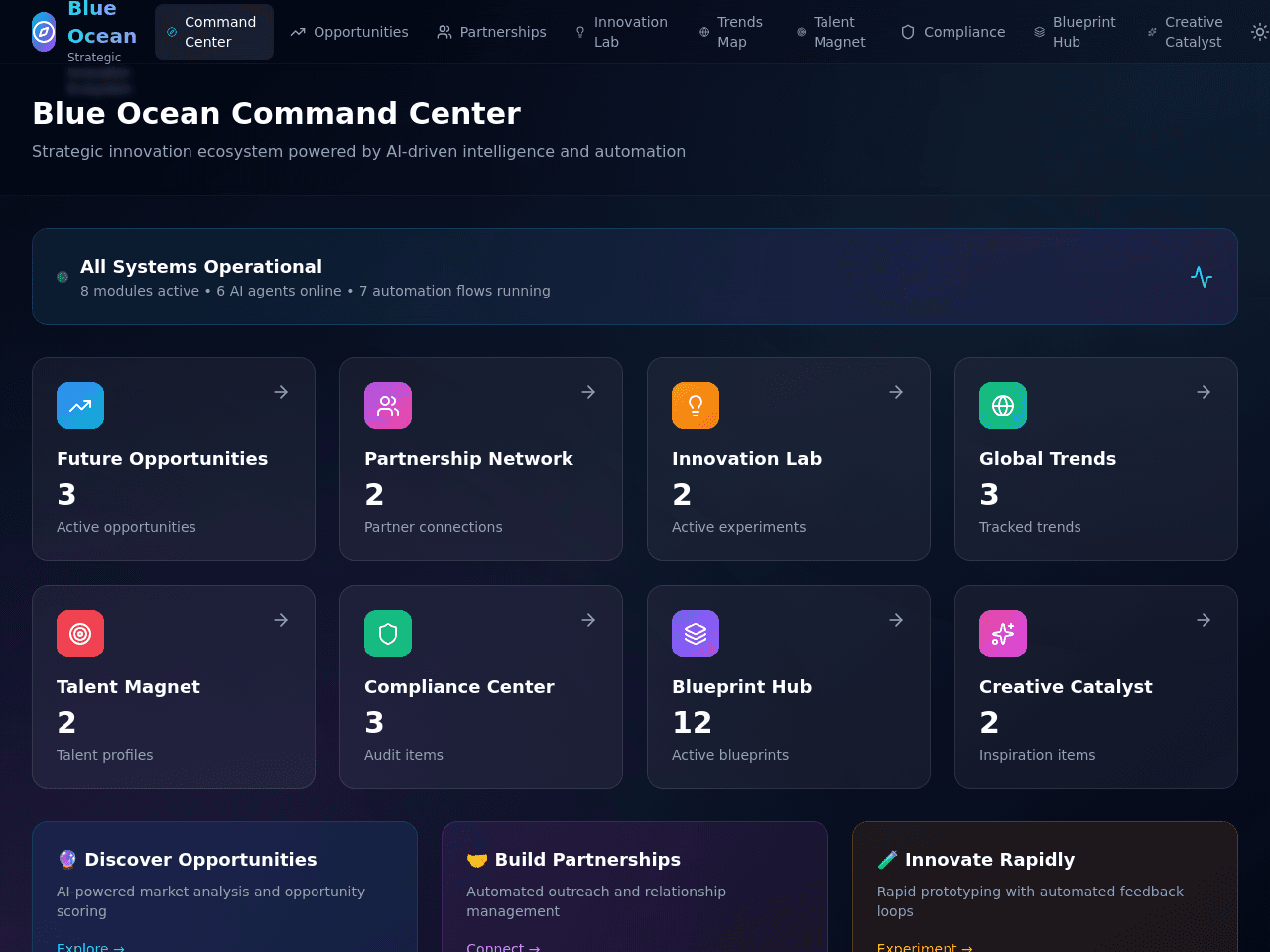Click the Explore link under Discover Opportunities
Viewport: 1270px width, 952px height.
coord(90,946)
